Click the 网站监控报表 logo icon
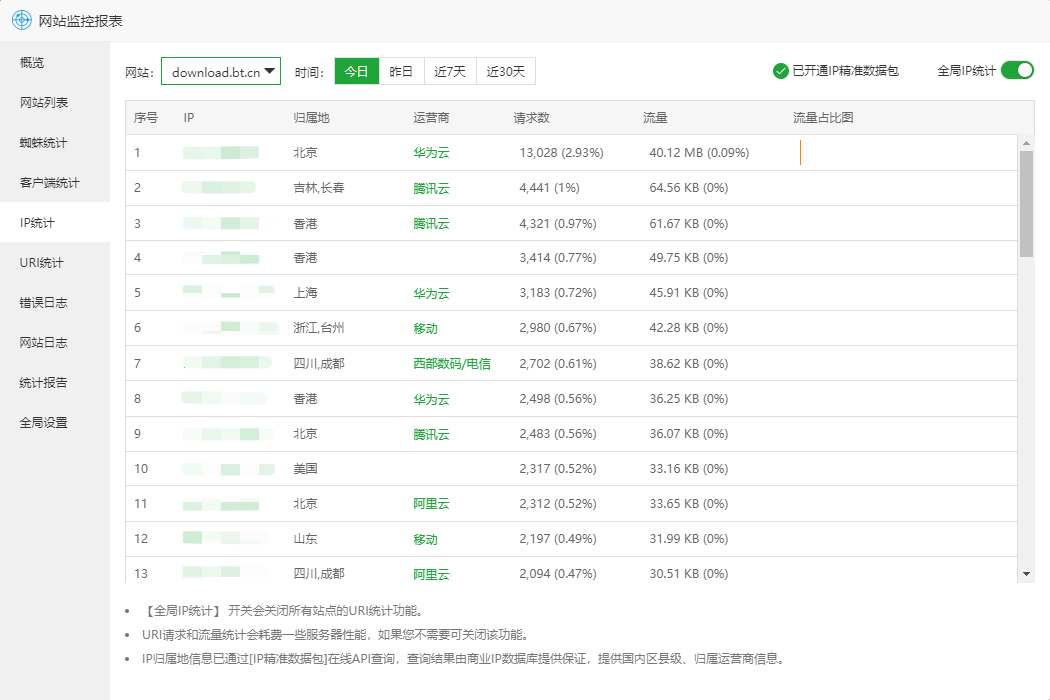This screenshot has height=700, width=1050. 22,20
